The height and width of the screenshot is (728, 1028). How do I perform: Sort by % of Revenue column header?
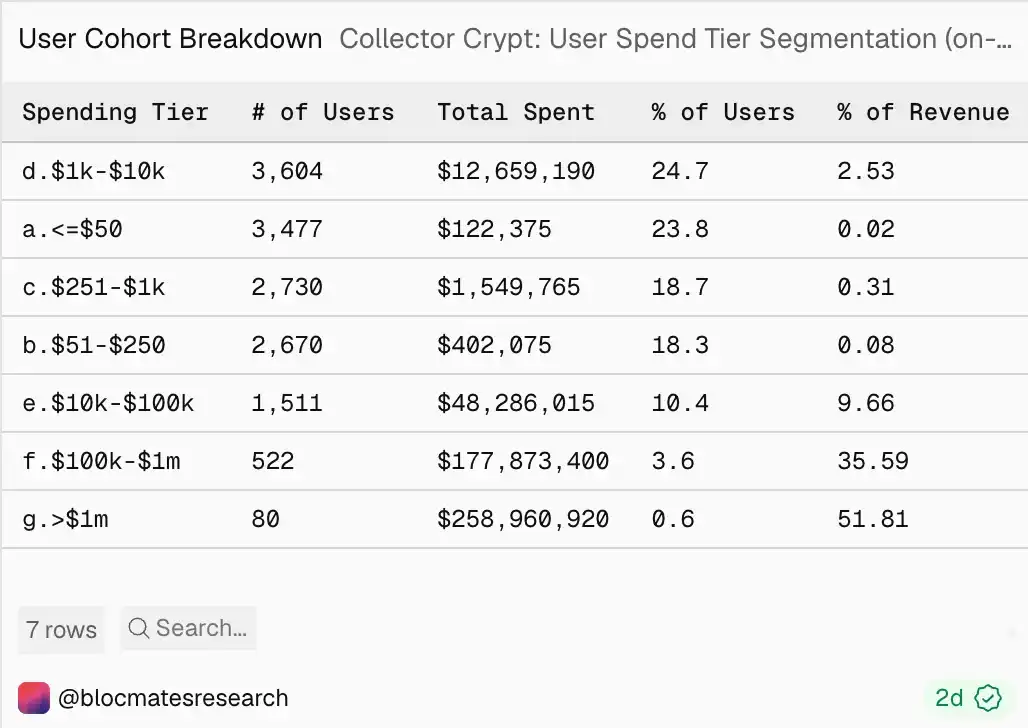pos(923,112)
